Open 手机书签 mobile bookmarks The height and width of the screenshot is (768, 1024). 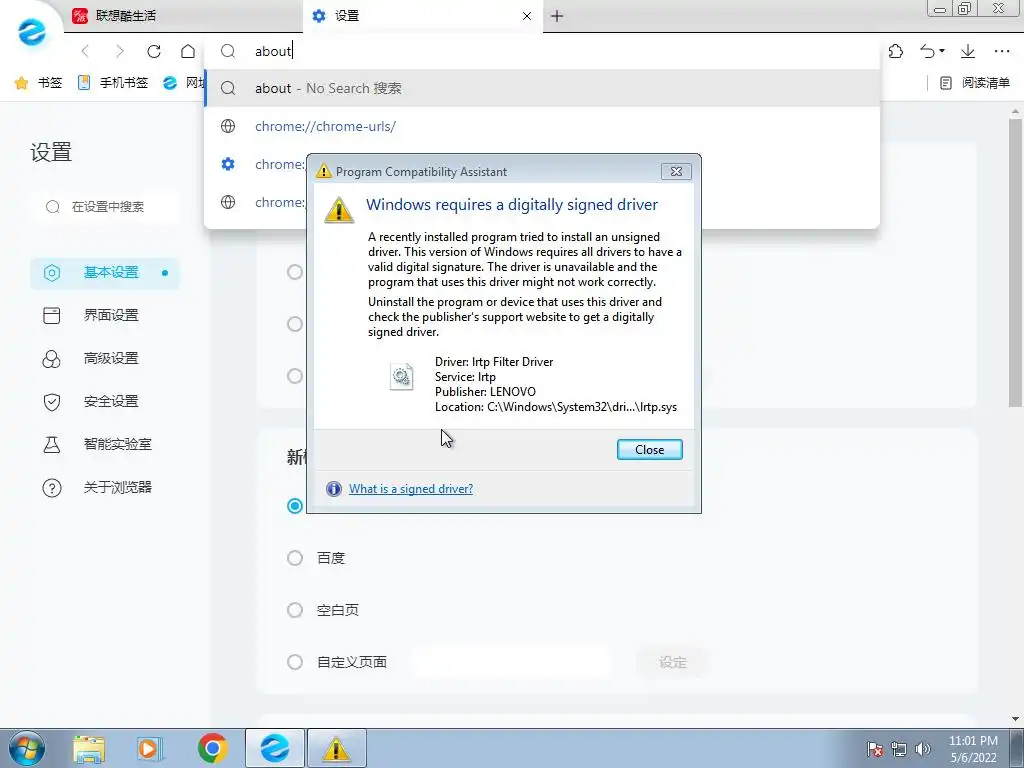[x=113, y=83]
